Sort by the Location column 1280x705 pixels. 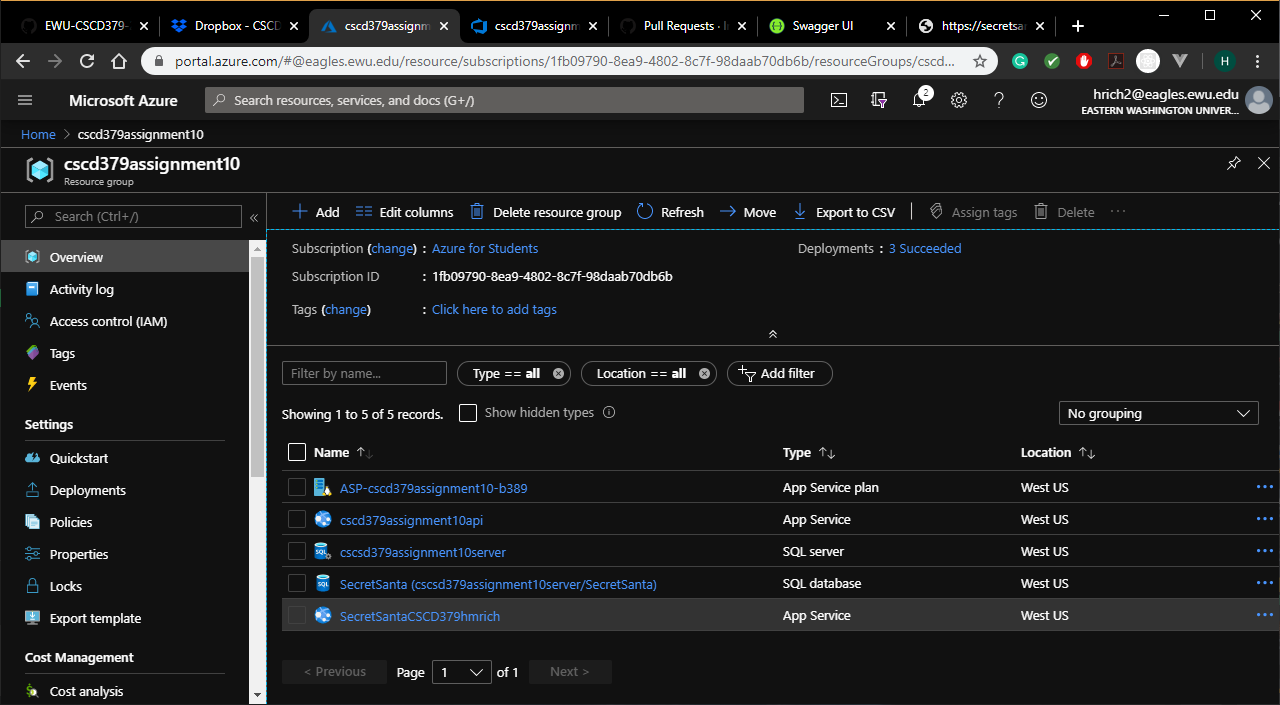pos(1058,452)
